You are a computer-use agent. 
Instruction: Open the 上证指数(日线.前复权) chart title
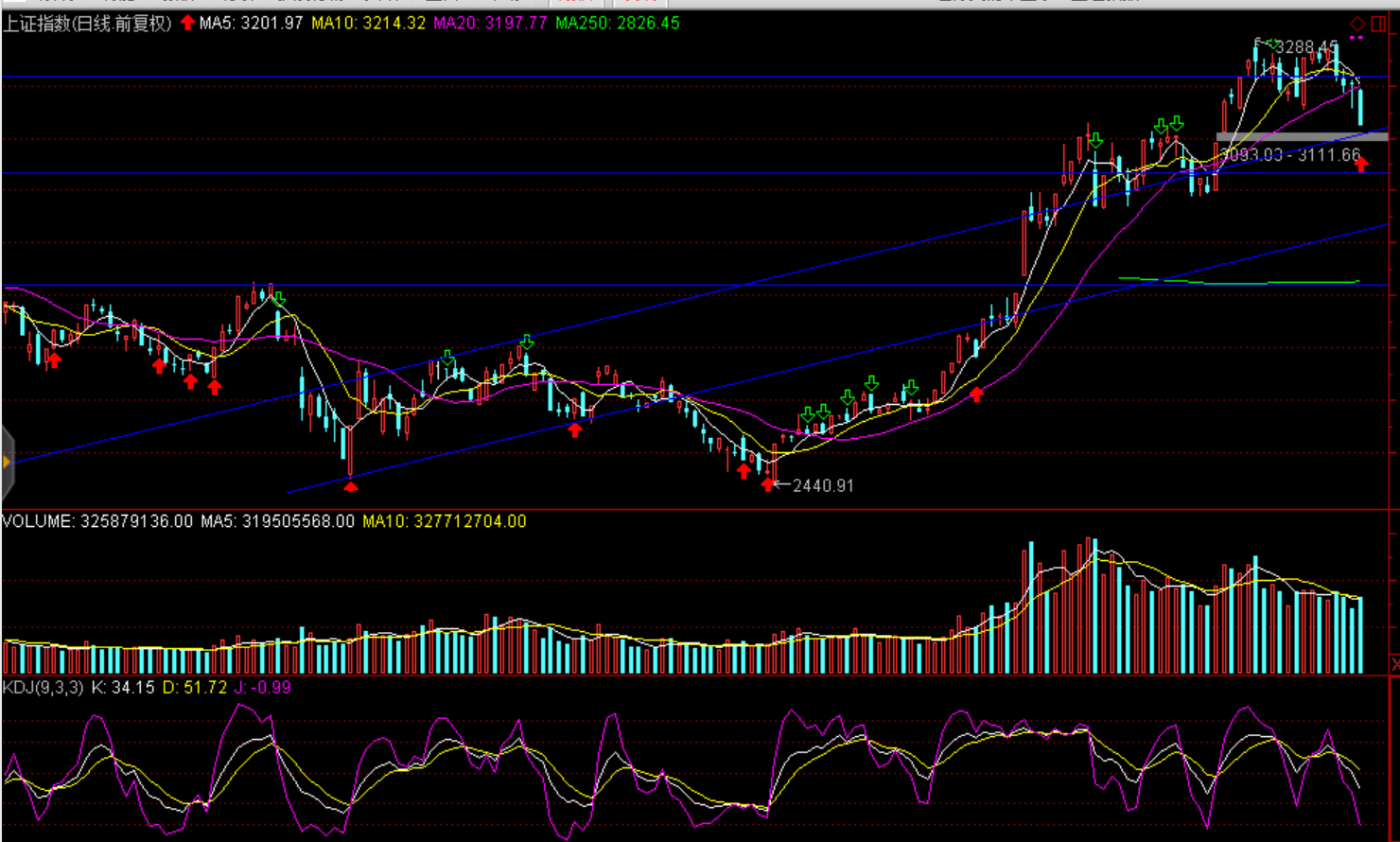point(87,23)
